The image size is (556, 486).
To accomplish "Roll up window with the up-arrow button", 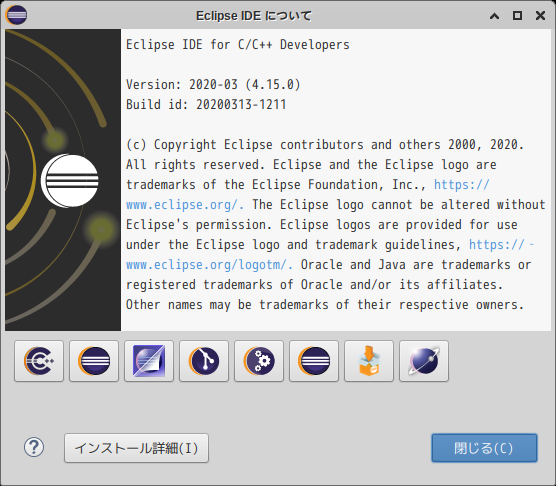I will click(x=495, y=16).
